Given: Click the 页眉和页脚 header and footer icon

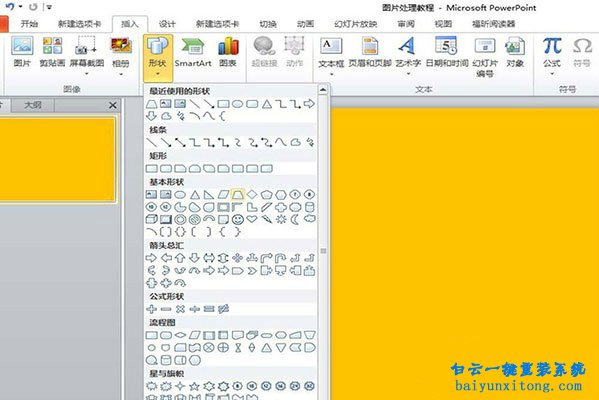Looking at the screenshot, I should coord(370,52).
